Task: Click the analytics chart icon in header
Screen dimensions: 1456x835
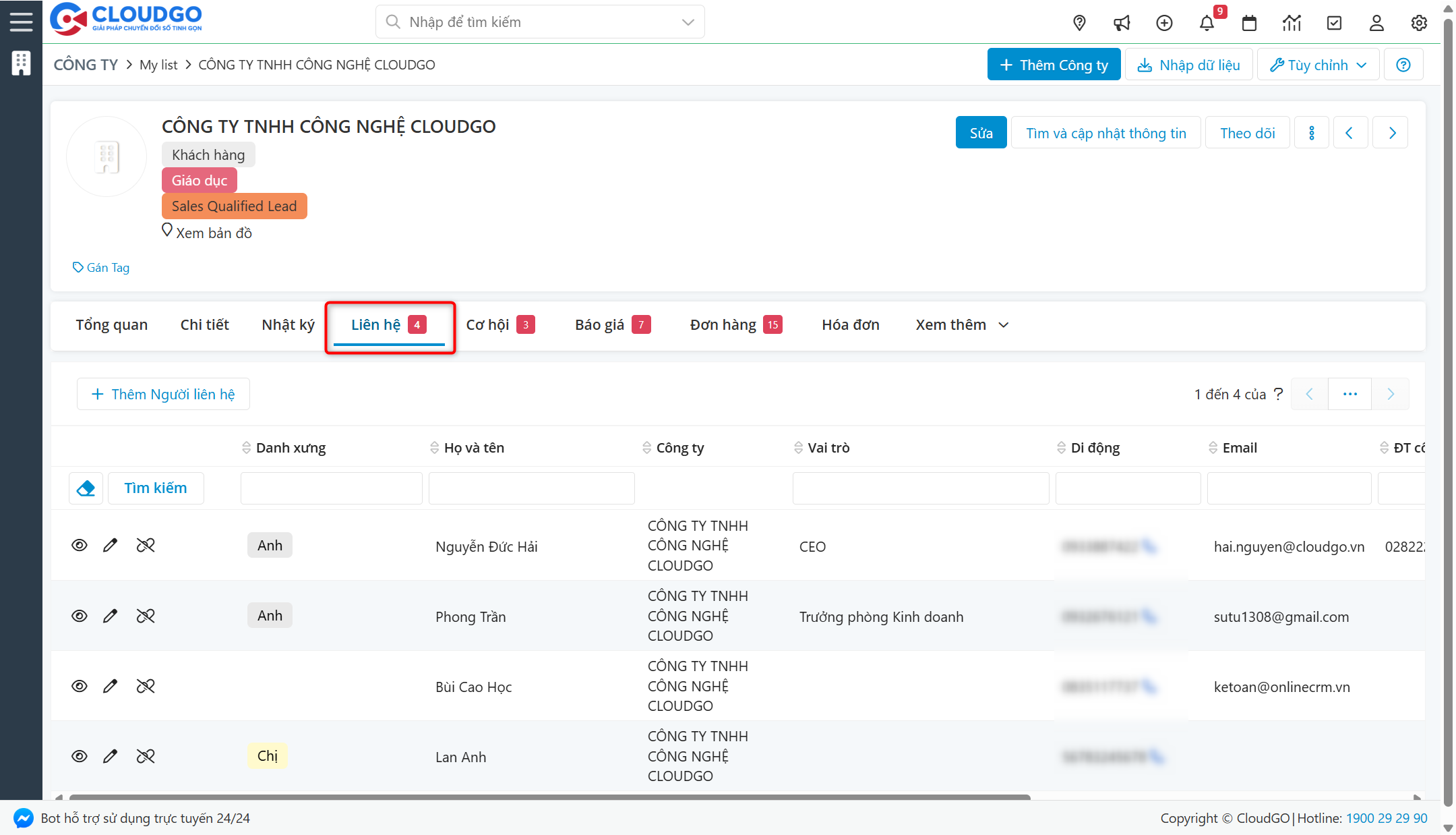Action: [1292, 23]
